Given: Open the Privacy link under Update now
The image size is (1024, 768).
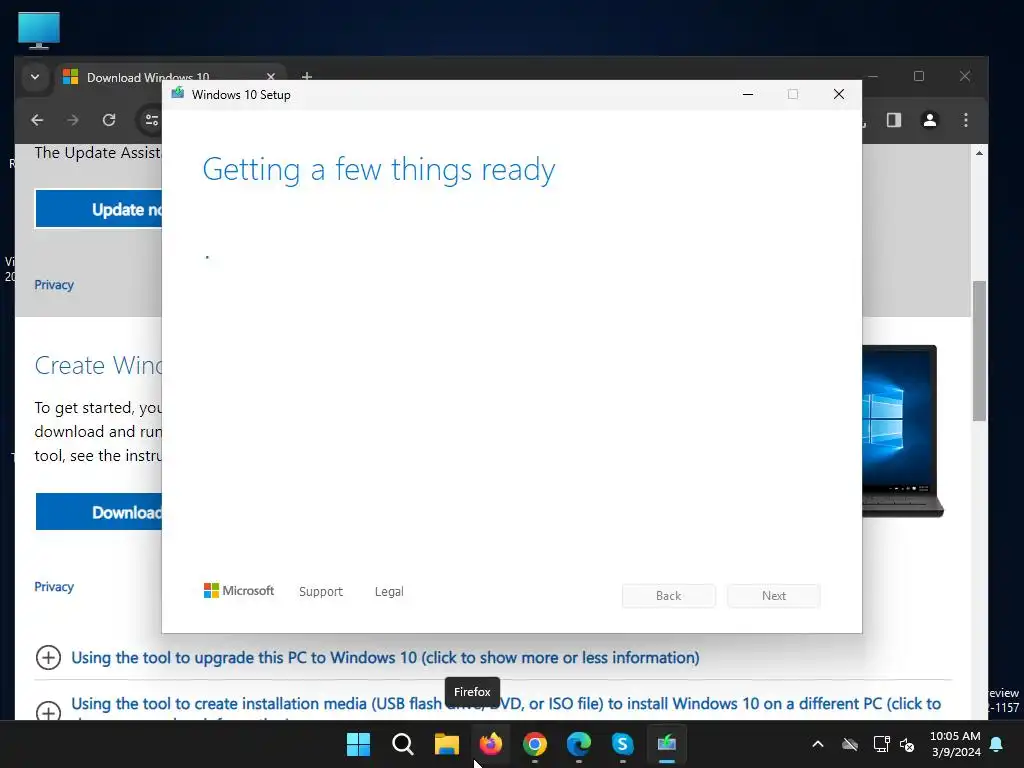Looking at the screenshot, I should (x=54, y=285).
